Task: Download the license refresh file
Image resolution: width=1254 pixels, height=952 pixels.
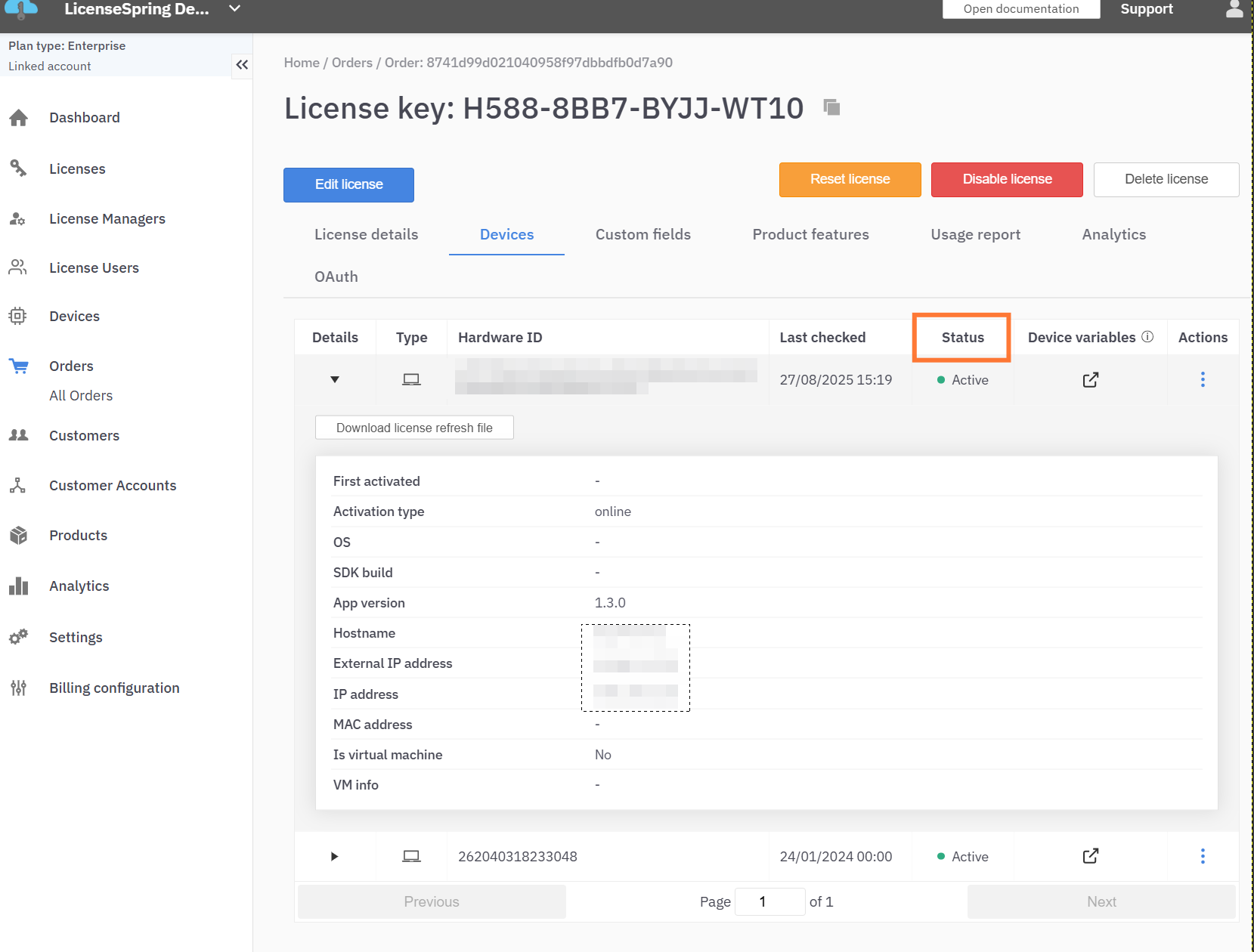Action: coord(414,428)
